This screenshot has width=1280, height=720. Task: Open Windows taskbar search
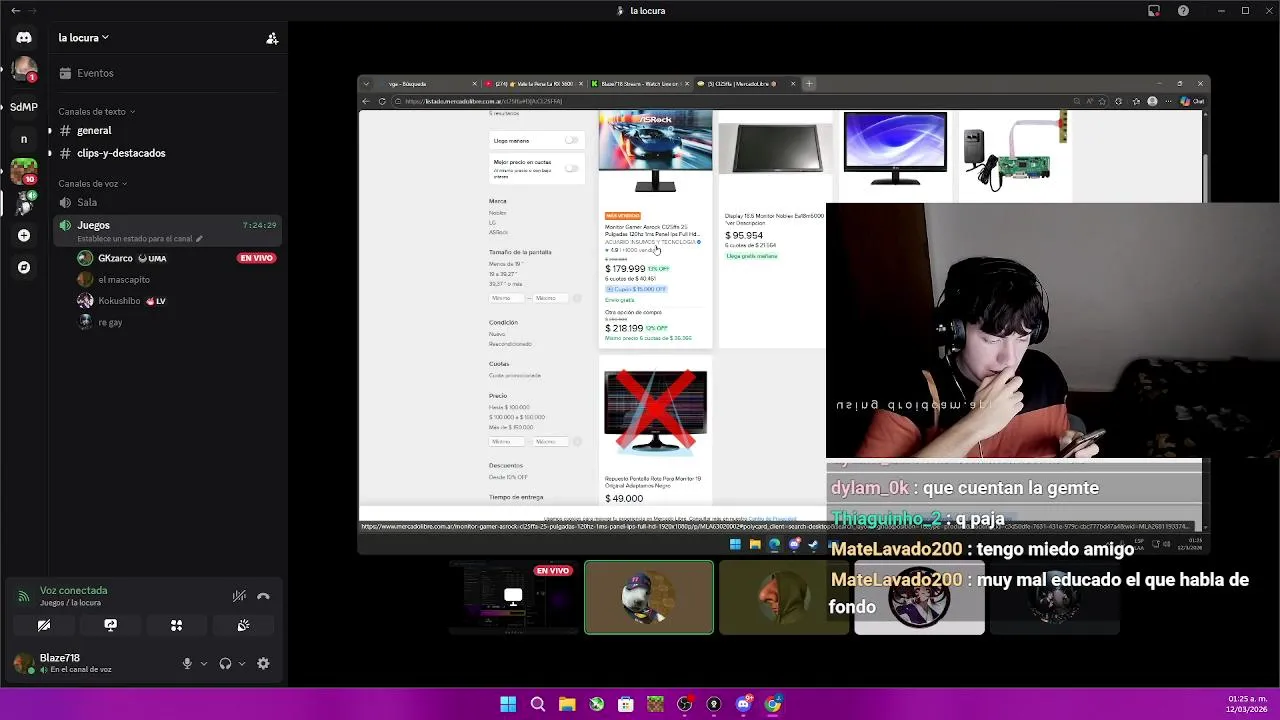(x=538, y=704)
